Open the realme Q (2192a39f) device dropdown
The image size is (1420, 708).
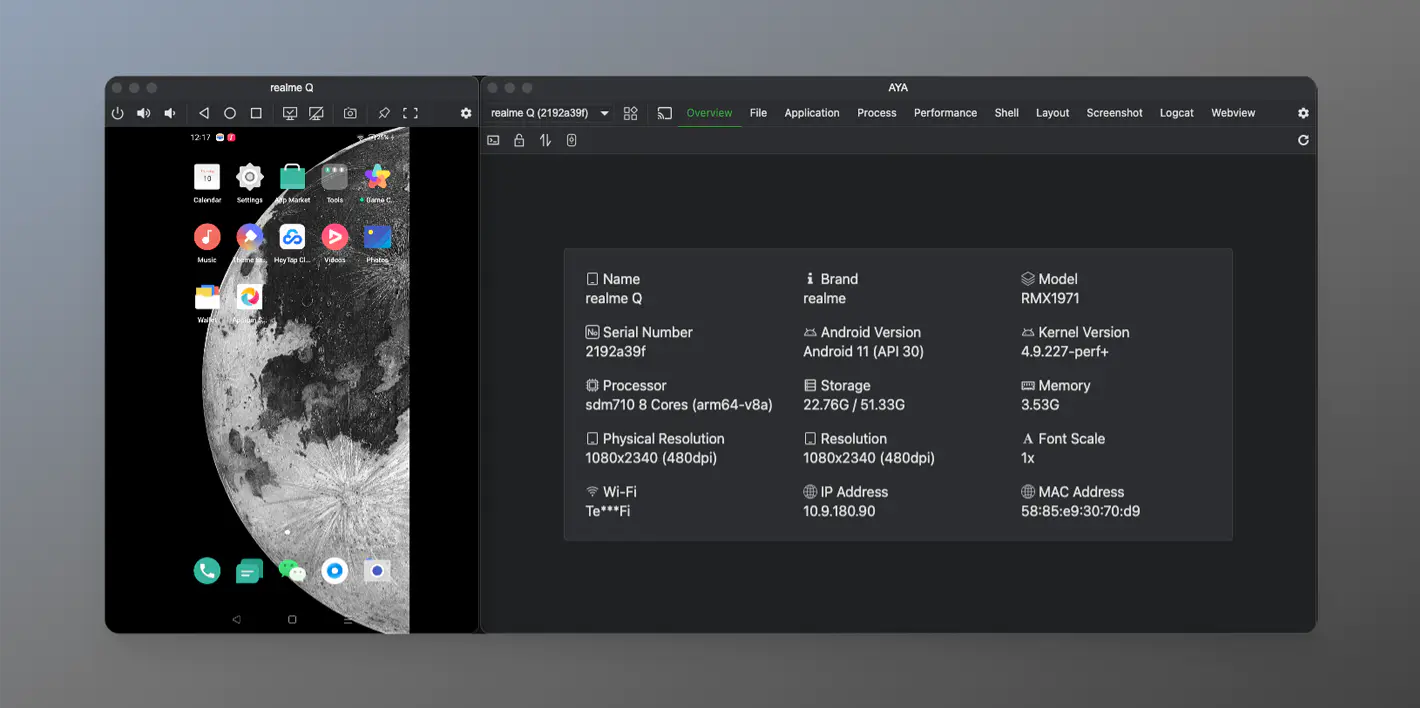point(550,113)
